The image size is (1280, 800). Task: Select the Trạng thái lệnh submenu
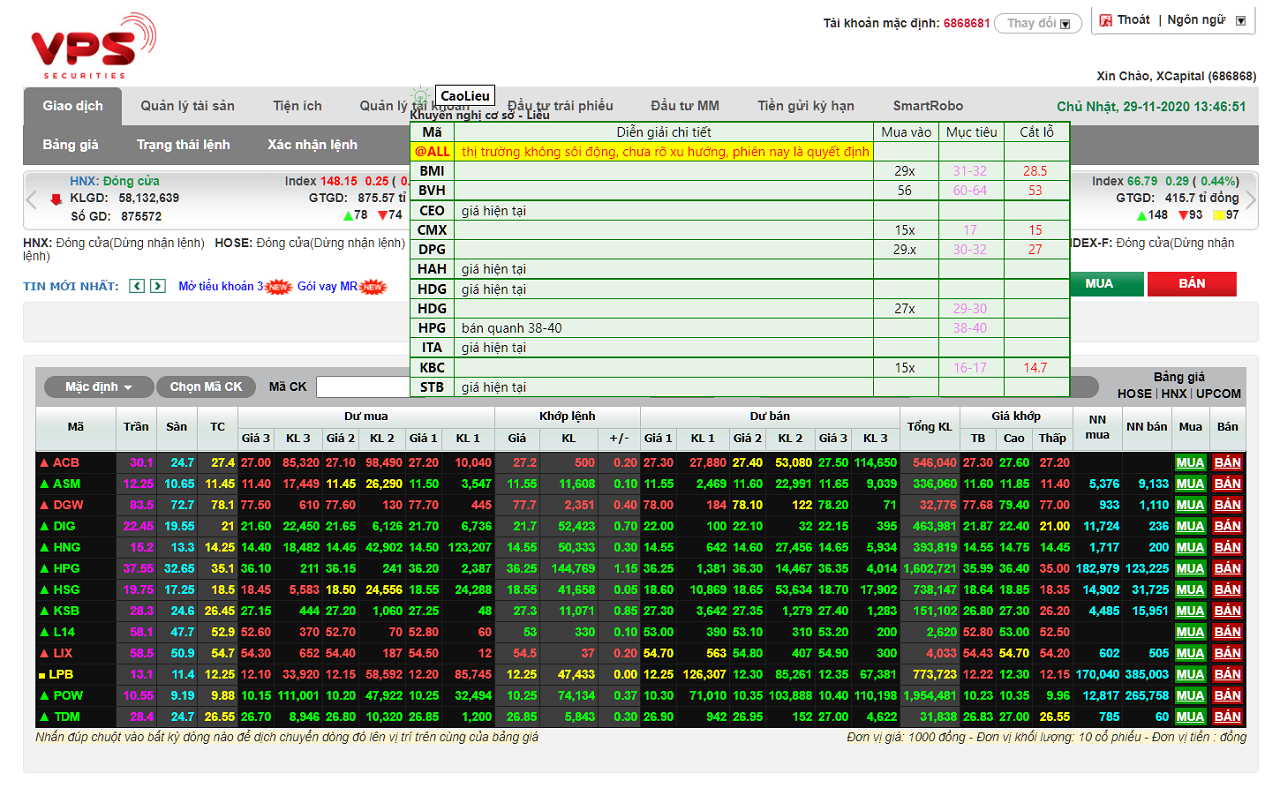coord(183,145)
